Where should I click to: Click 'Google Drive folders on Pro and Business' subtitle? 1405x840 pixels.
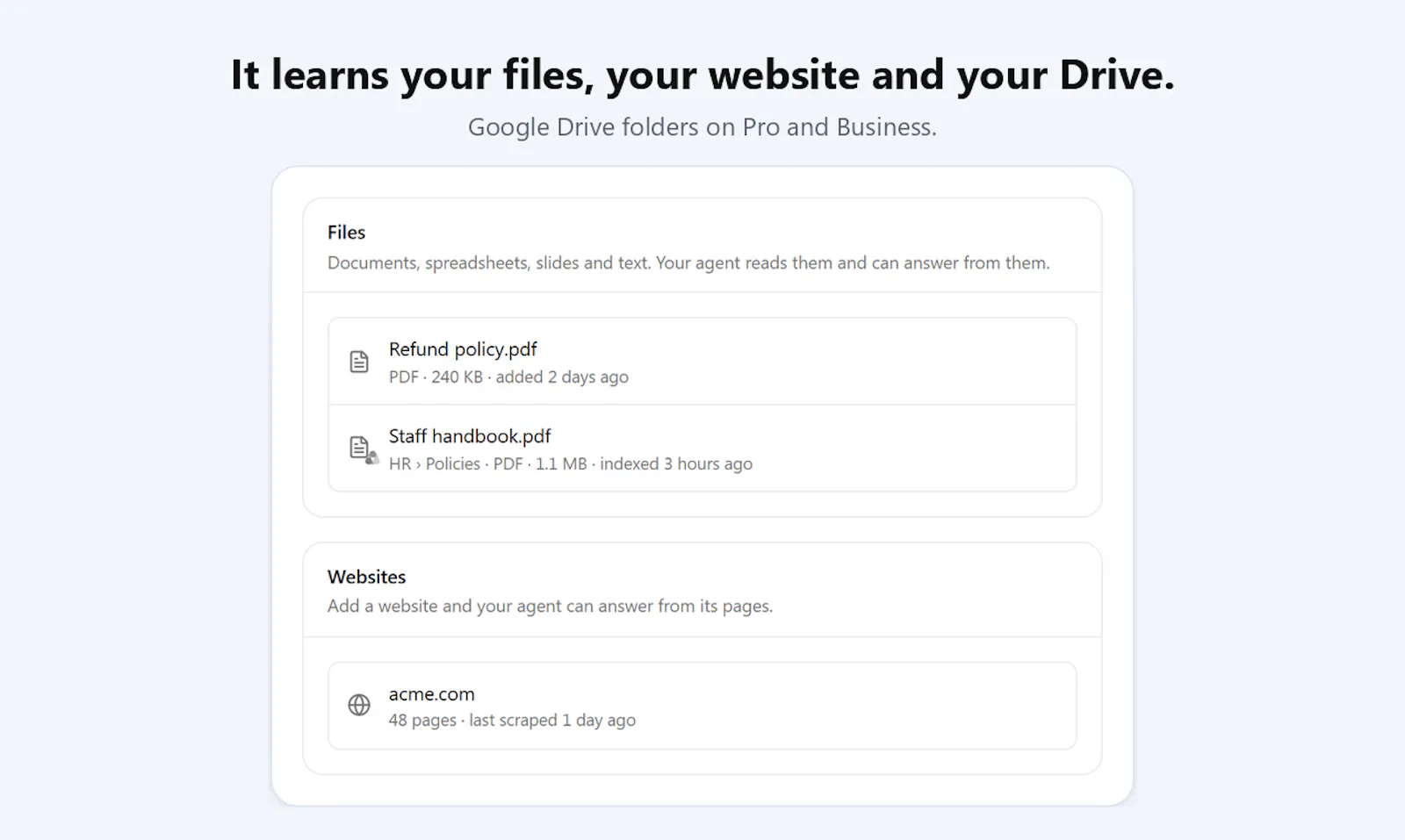pos(702,127)
